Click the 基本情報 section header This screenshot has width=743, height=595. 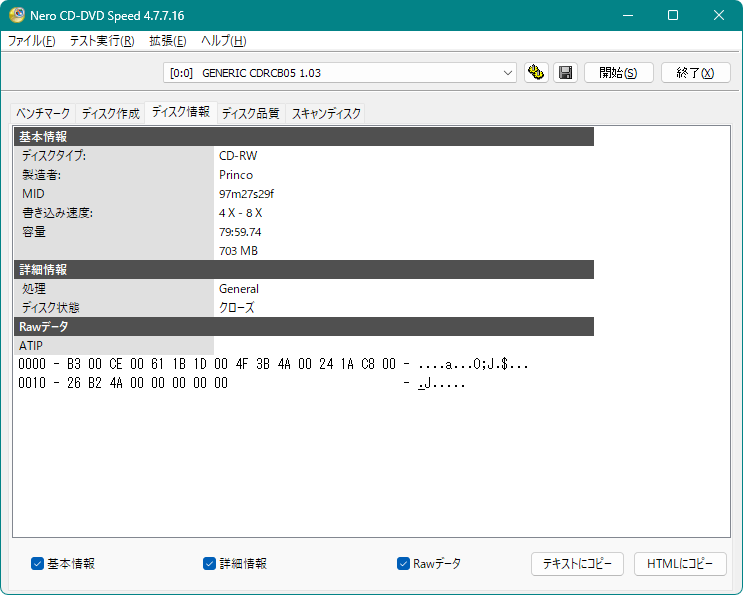pos(304,137)
